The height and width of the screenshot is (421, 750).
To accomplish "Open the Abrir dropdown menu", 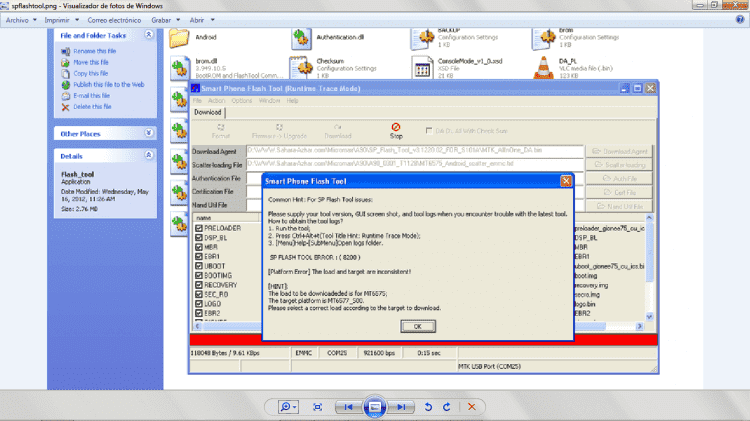I will (201, 20).
